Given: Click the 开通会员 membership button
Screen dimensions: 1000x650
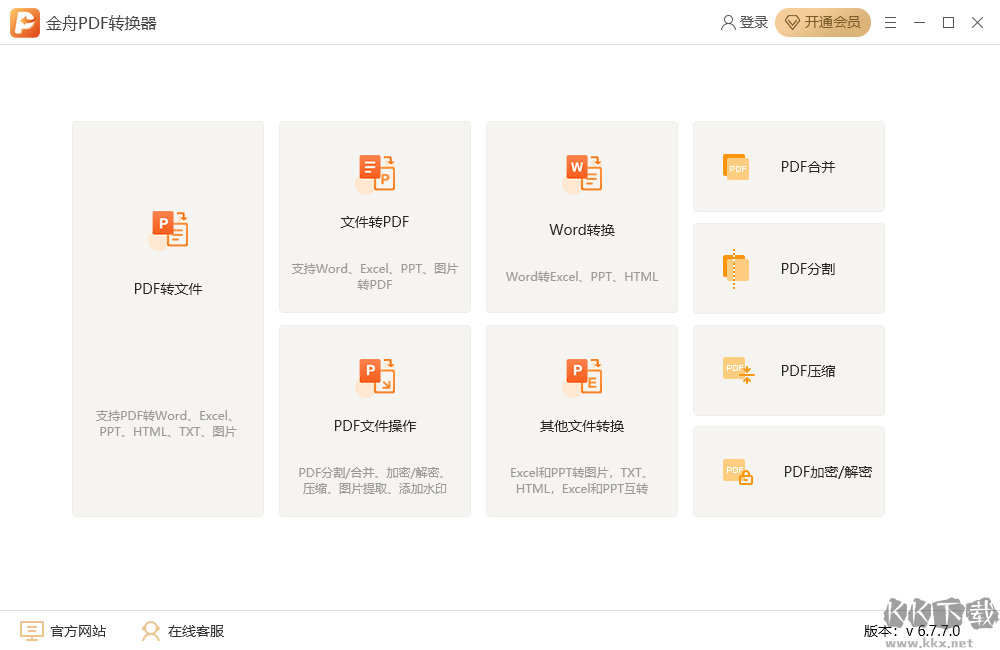Looking at the screenshot, I should pyautogui.click(x=823, y=22).
